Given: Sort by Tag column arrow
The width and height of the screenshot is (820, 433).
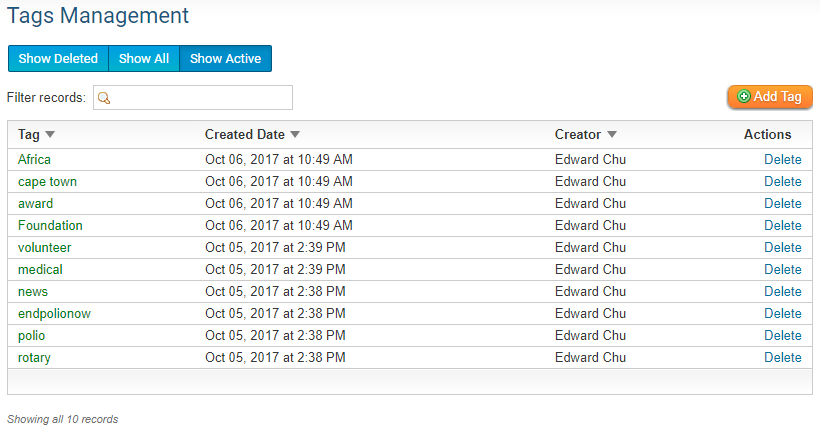Looking at the screenshot, I should point(50,135).
